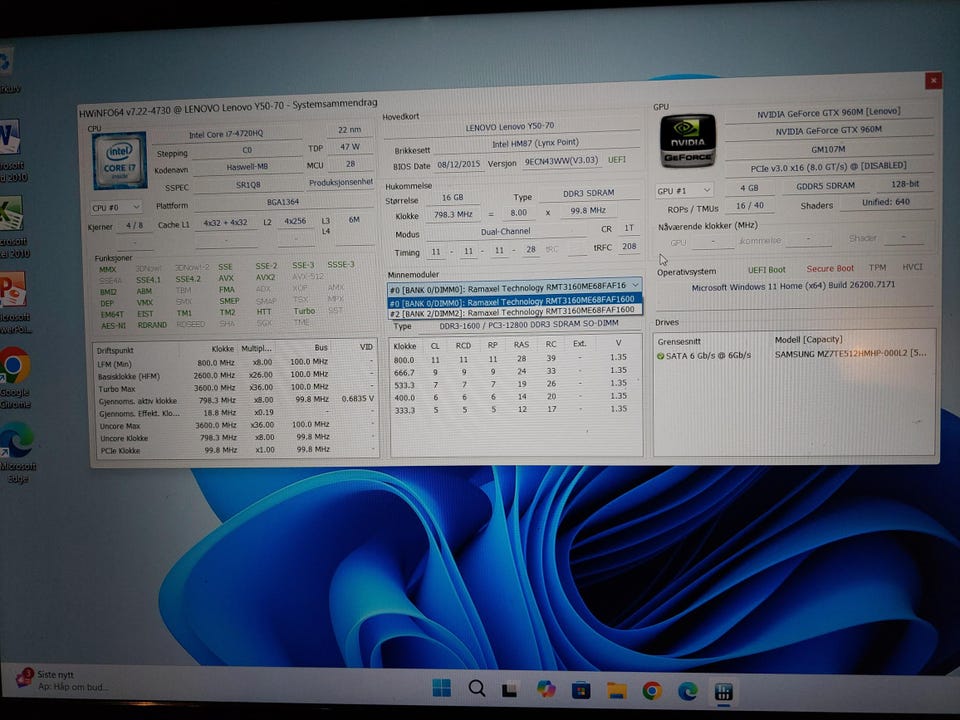Screen dimensions: 960x720
Task: Click the HVCI status text
Action: pyautogui.click(x=912, y=267)
